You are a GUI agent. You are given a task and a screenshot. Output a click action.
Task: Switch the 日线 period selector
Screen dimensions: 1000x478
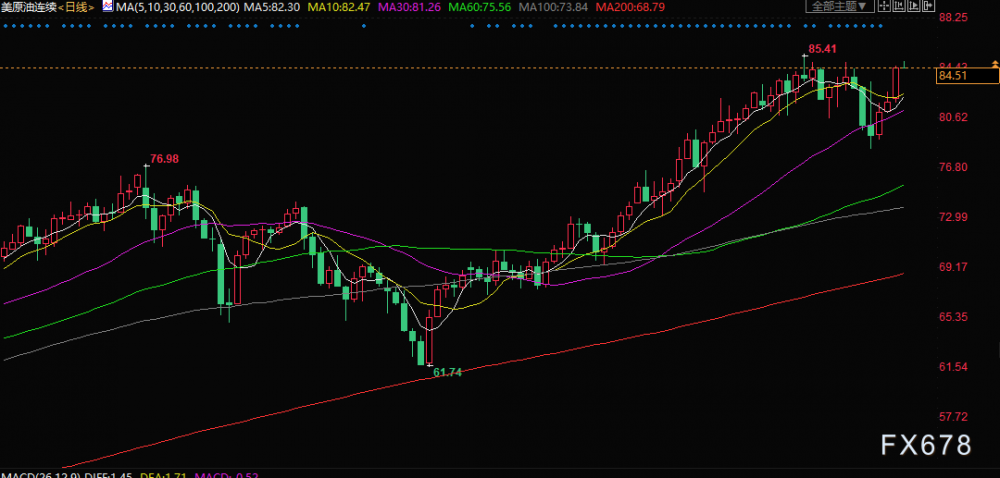point(76,7)
